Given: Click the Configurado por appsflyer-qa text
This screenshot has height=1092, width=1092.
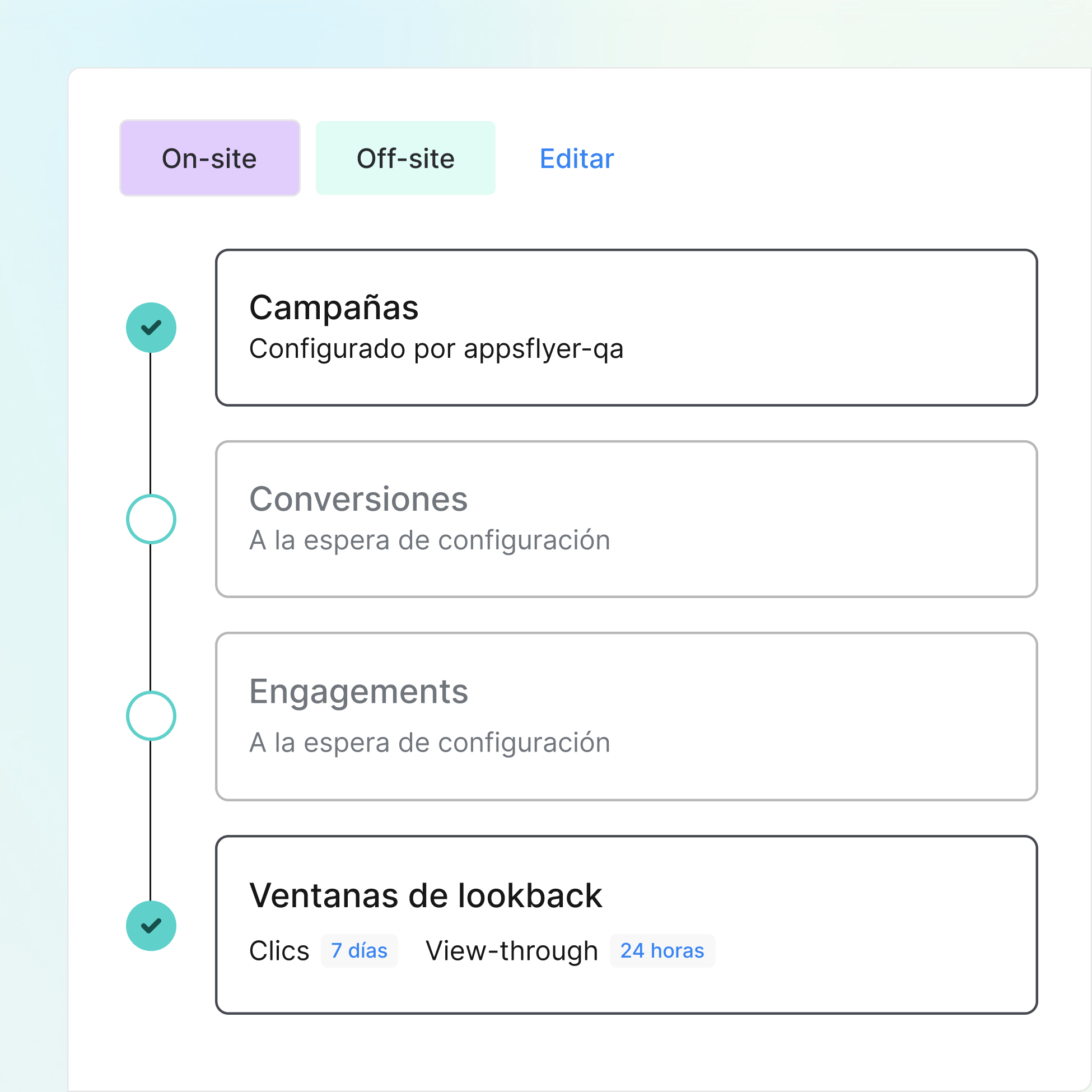Looking at the screenshot, I should click(436, 349).
